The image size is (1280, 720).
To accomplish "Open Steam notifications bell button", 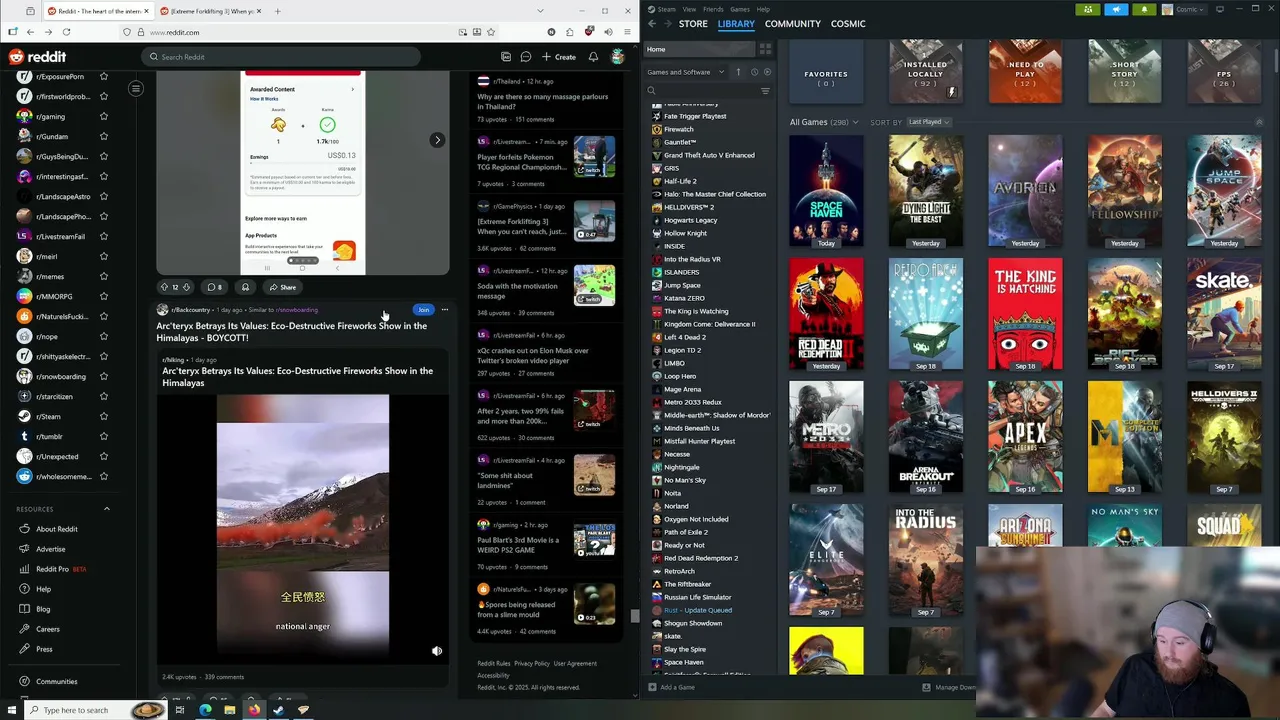I will (1144, 9).
